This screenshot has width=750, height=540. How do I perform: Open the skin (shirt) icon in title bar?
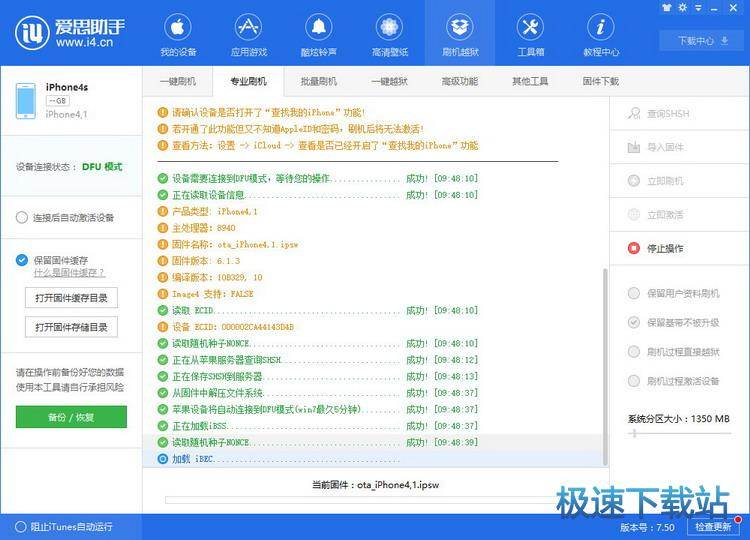(x=667, y=8)
